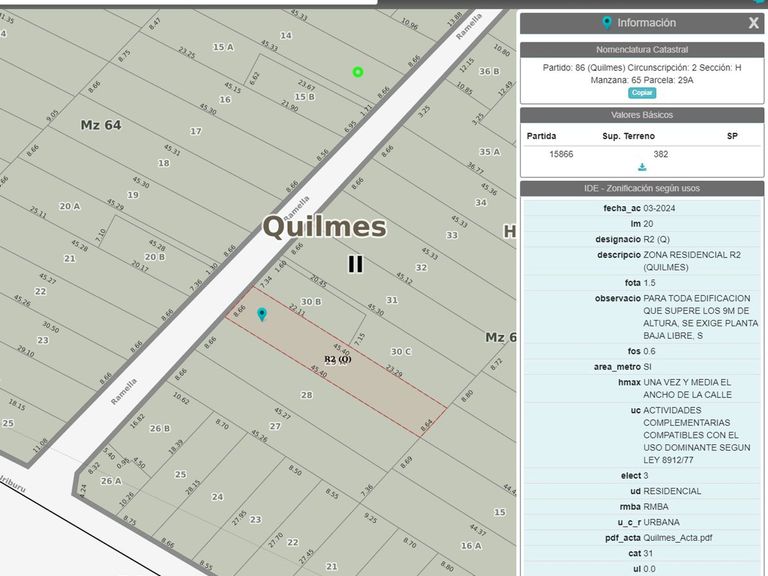Click parcel 33 label

coord(452,235)
